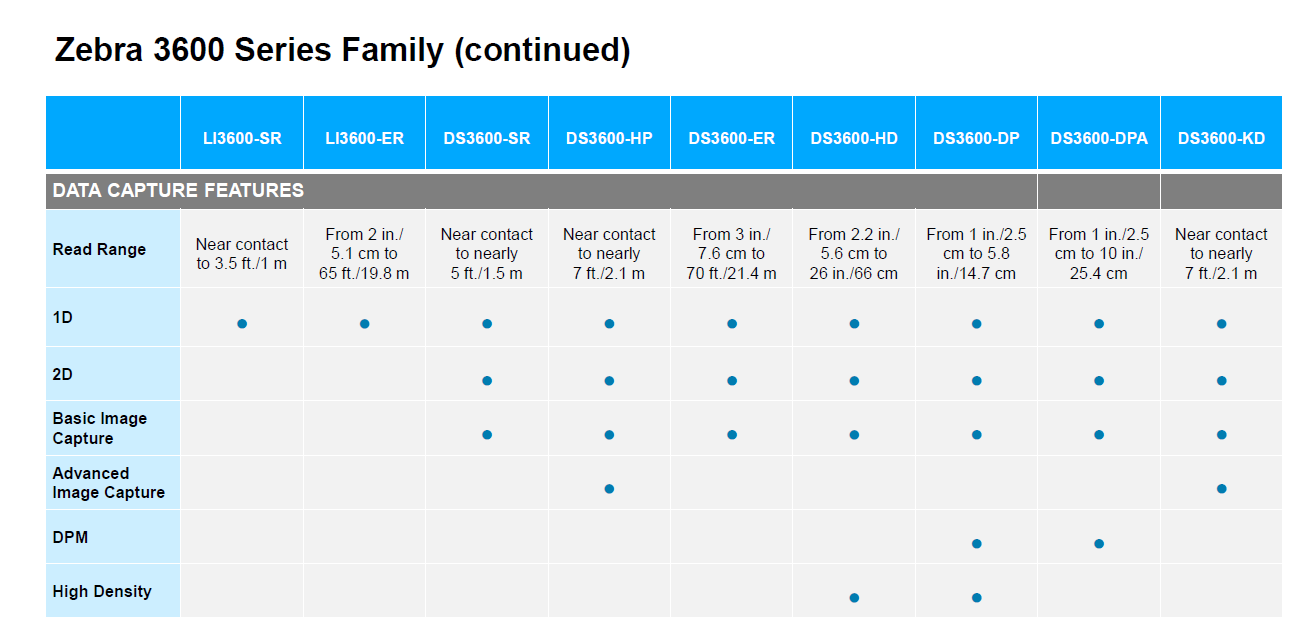Select the DS3600-DPA column header
The height and width of the screenshot is (621, 1291).
pos(1099,138)
